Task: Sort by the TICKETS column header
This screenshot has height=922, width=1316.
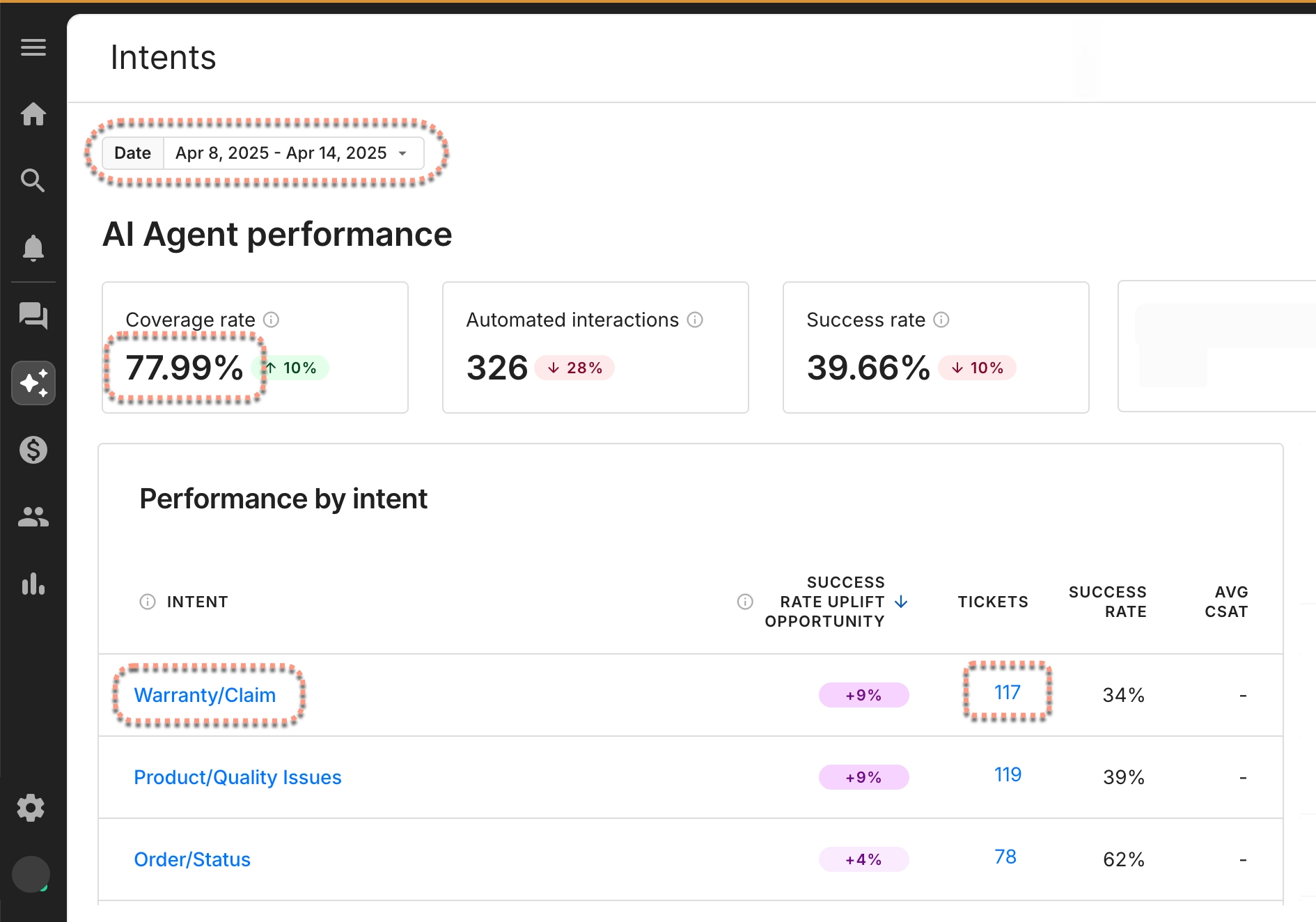Action: 993,602
